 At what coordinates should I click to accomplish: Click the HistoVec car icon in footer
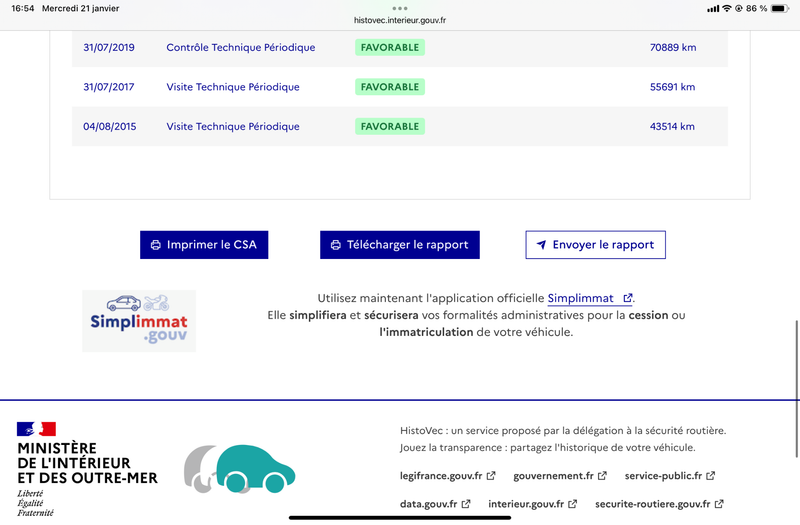click(x=240, y=467)
